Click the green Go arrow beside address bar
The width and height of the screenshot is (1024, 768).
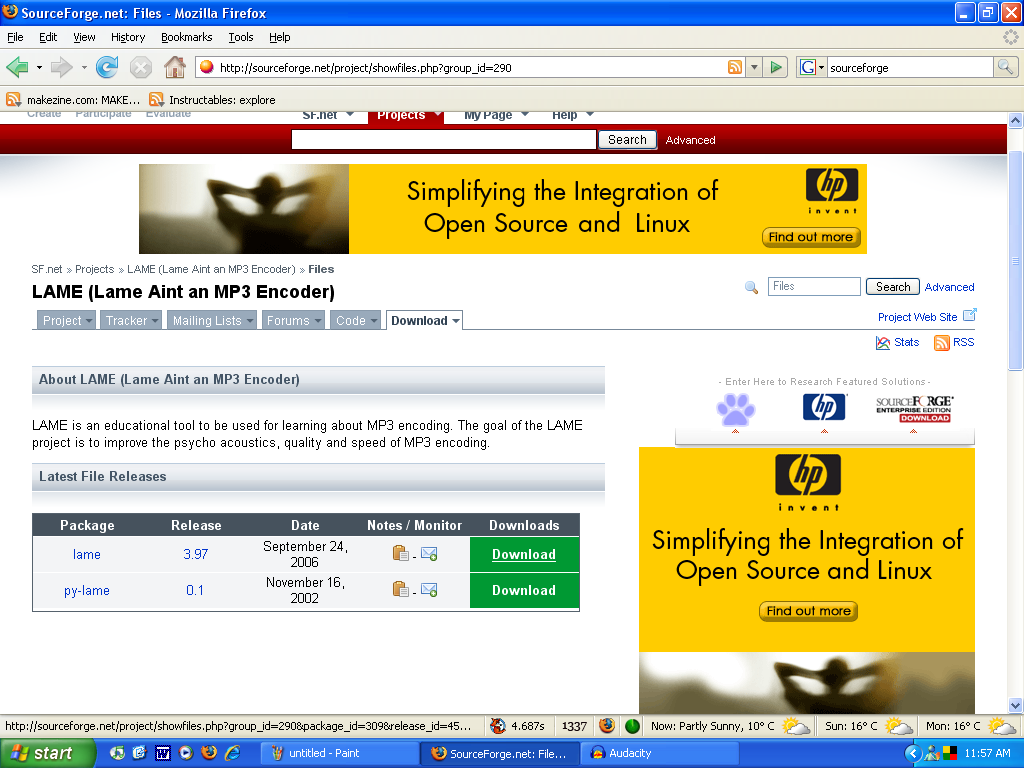coord(776,67)
